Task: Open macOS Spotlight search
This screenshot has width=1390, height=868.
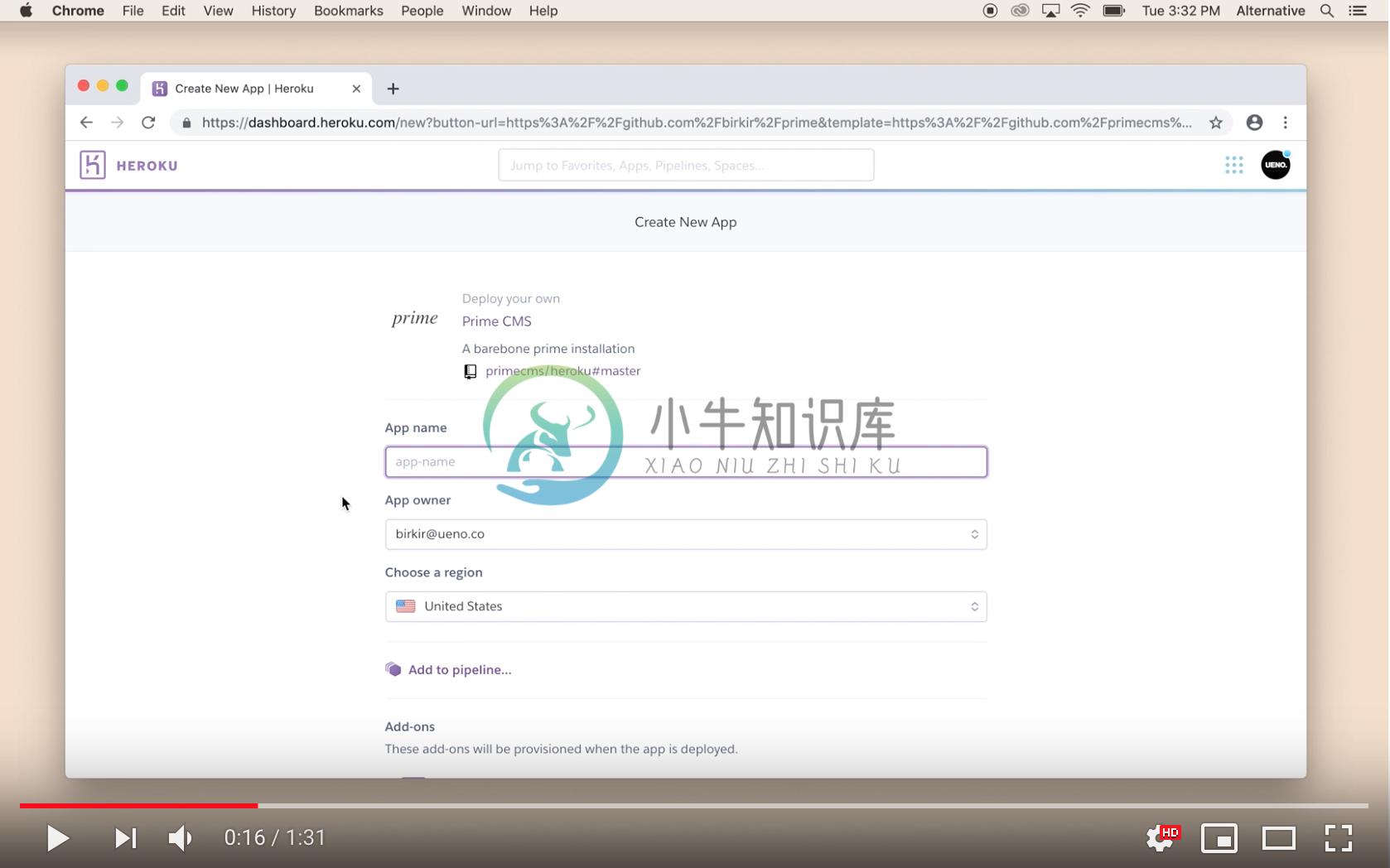Action: pyautogui.click(x=1326, y=11)
